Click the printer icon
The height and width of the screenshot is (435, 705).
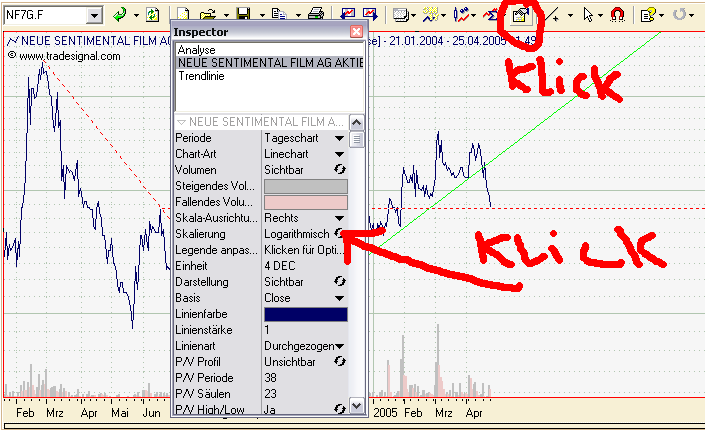point(316,14)
